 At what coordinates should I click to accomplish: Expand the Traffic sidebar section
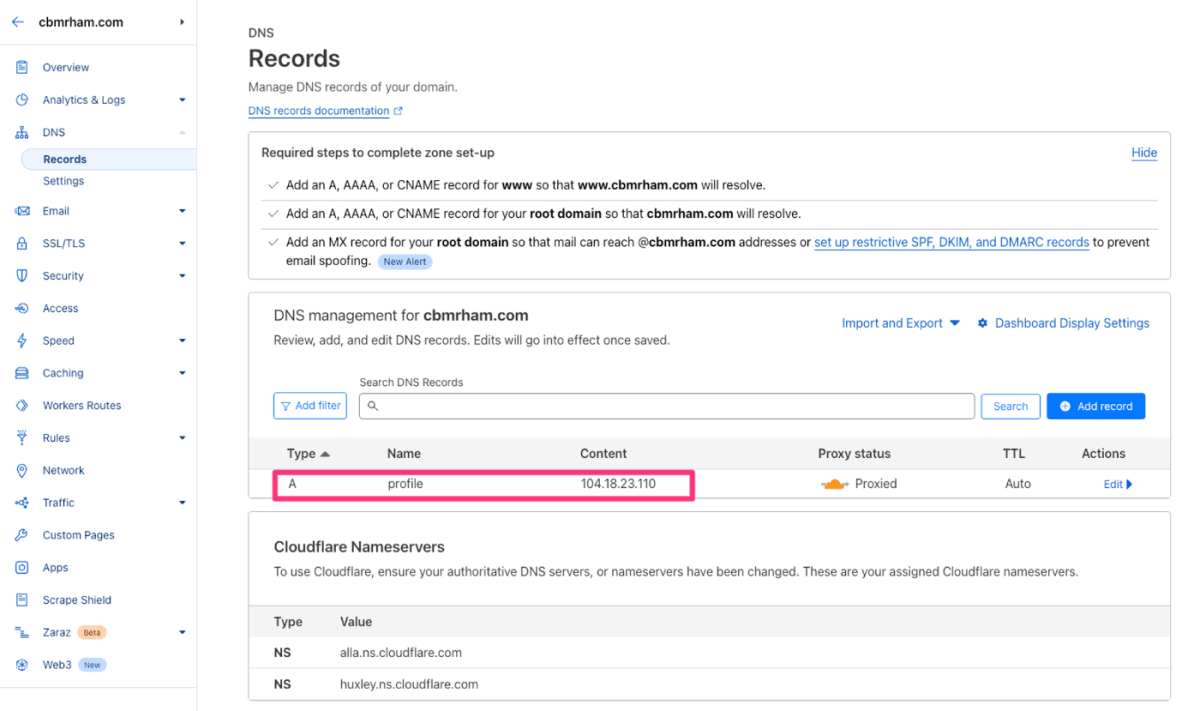pos(182,503)
